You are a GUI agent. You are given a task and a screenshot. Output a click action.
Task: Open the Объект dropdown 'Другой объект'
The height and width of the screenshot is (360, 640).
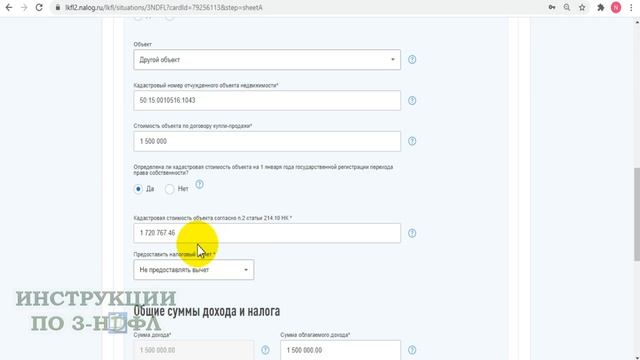coord(267,60)
